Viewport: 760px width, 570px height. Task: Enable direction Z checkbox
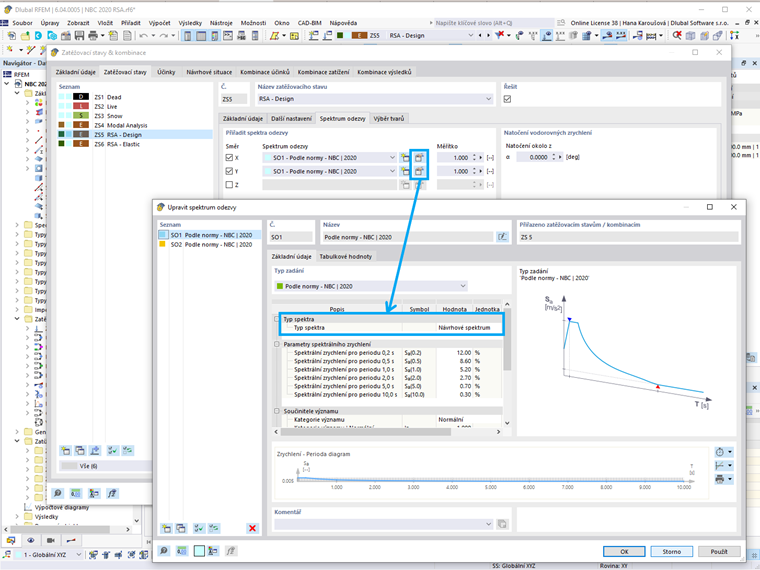[229, 185]
